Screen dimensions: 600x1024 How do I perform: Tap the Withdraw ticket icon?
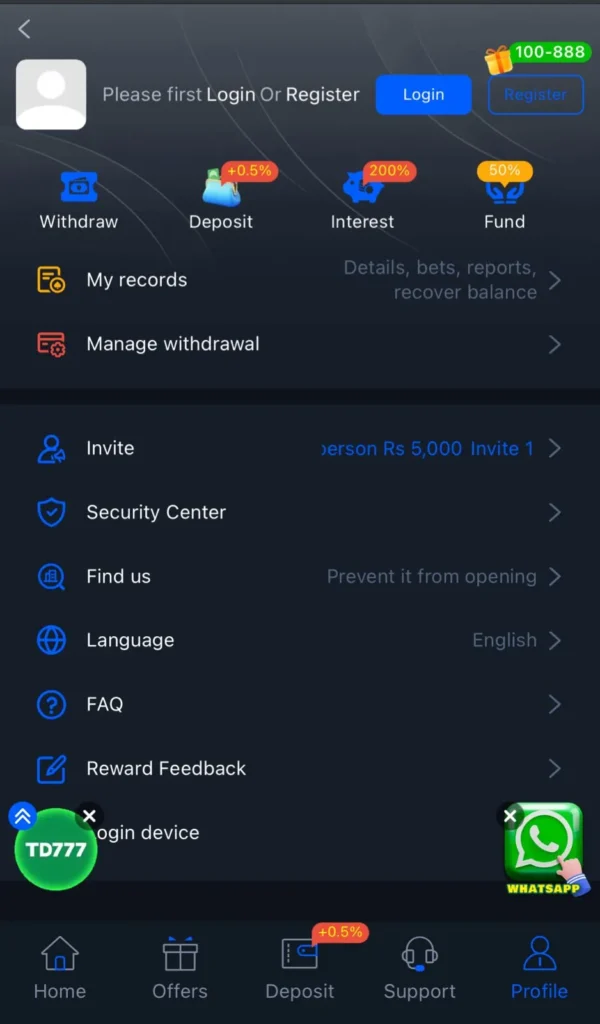coord(78,188)
